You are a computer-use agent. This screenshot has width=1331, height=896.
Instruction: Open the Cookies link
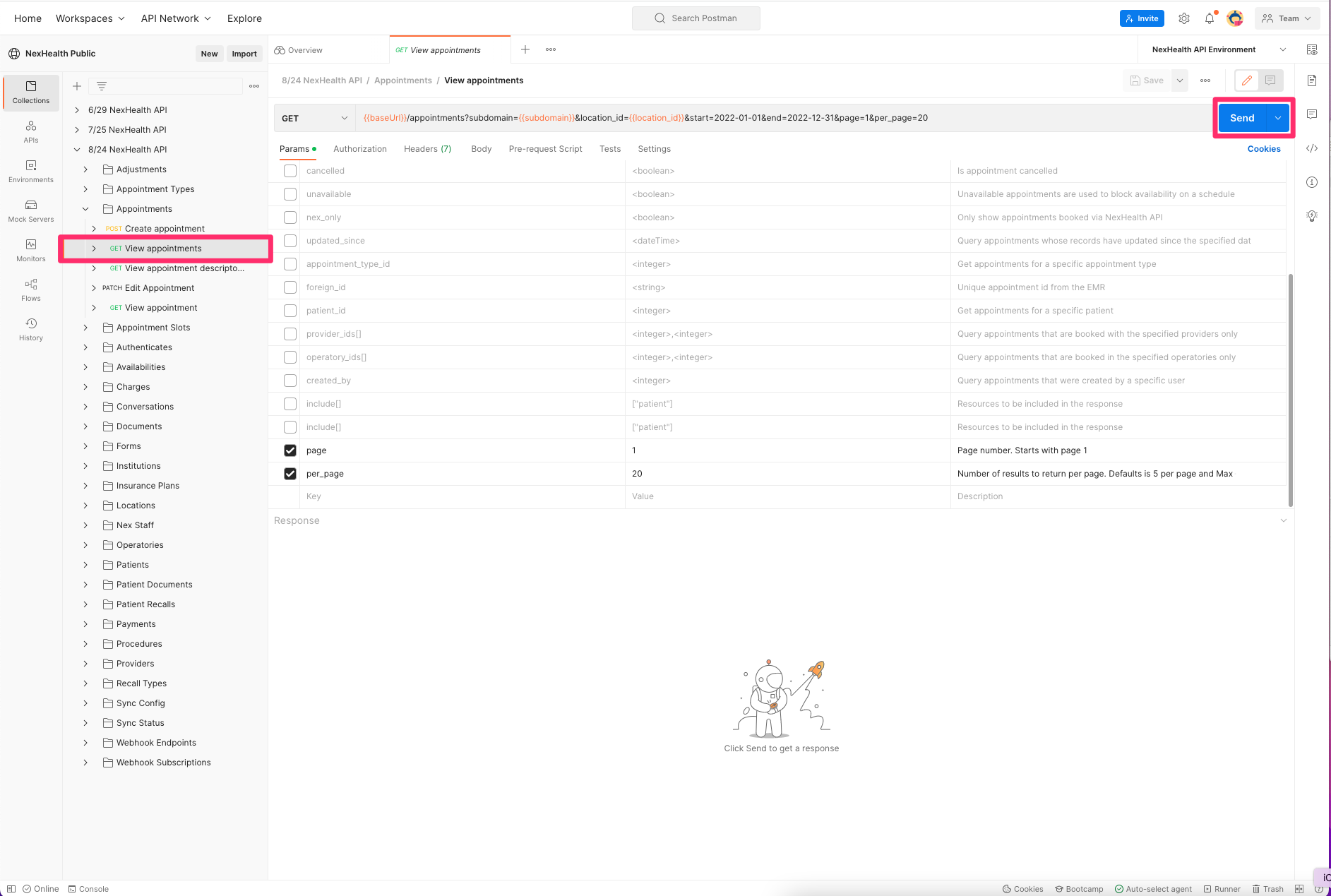click(x=1264, y=149)
